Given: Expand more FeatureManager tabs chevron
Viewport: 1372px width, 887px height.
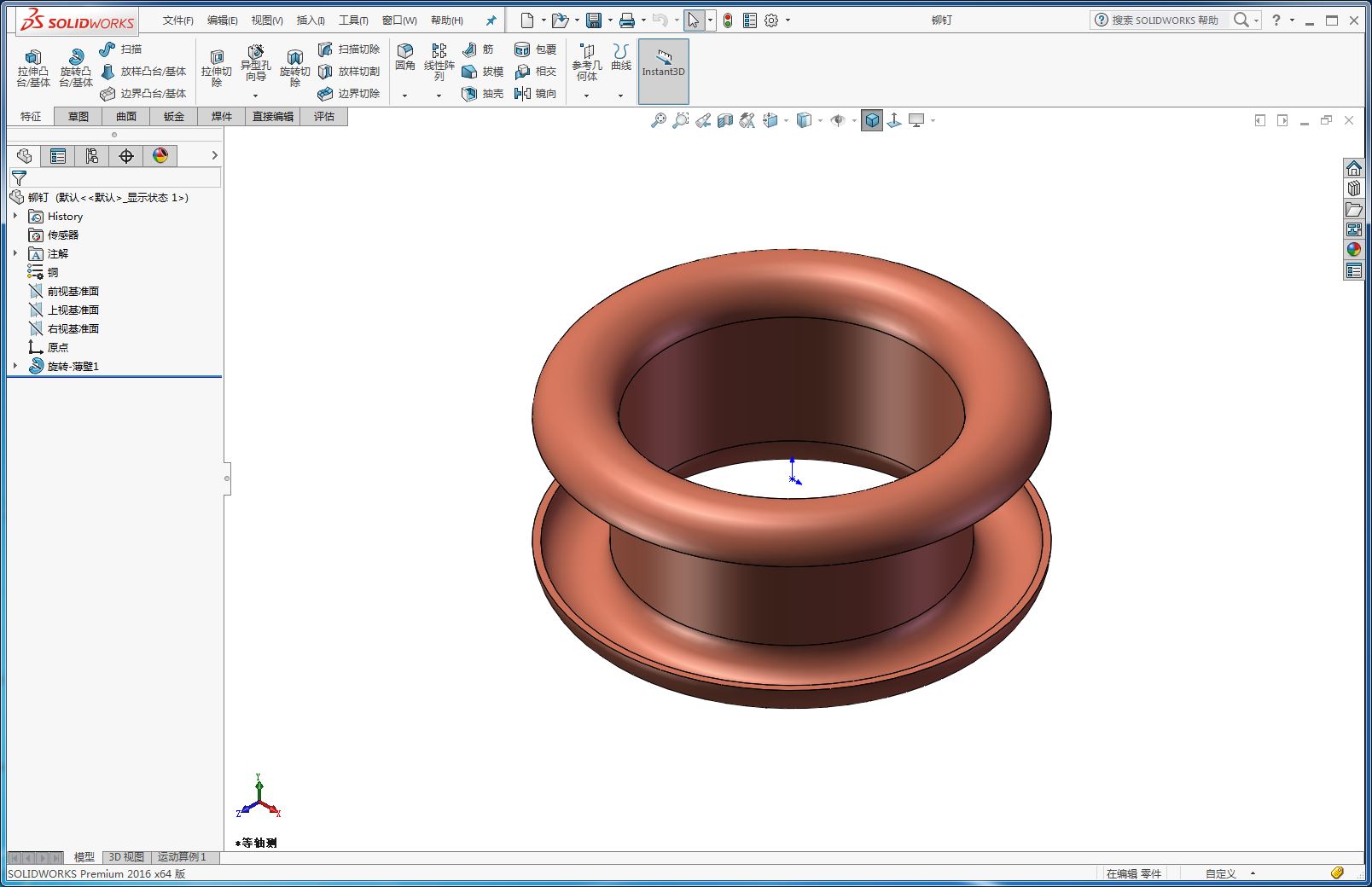Looking at the screenshot, I should (214, 156).
